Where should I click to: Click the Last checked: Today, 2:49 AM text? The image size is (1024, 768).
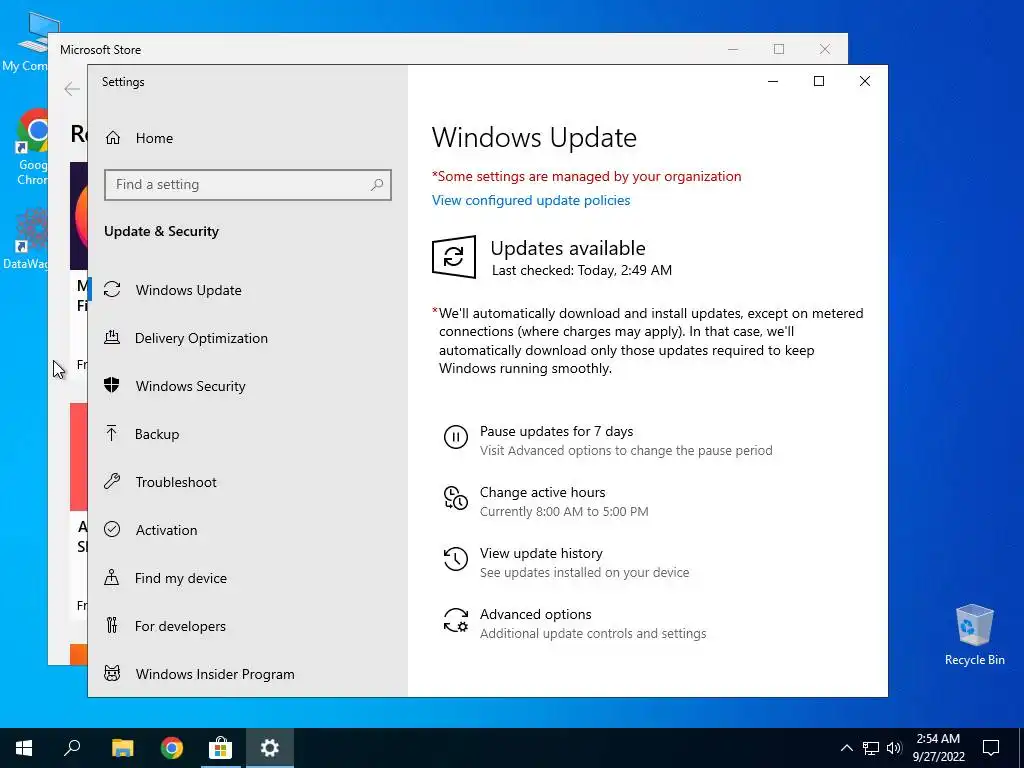582,270
